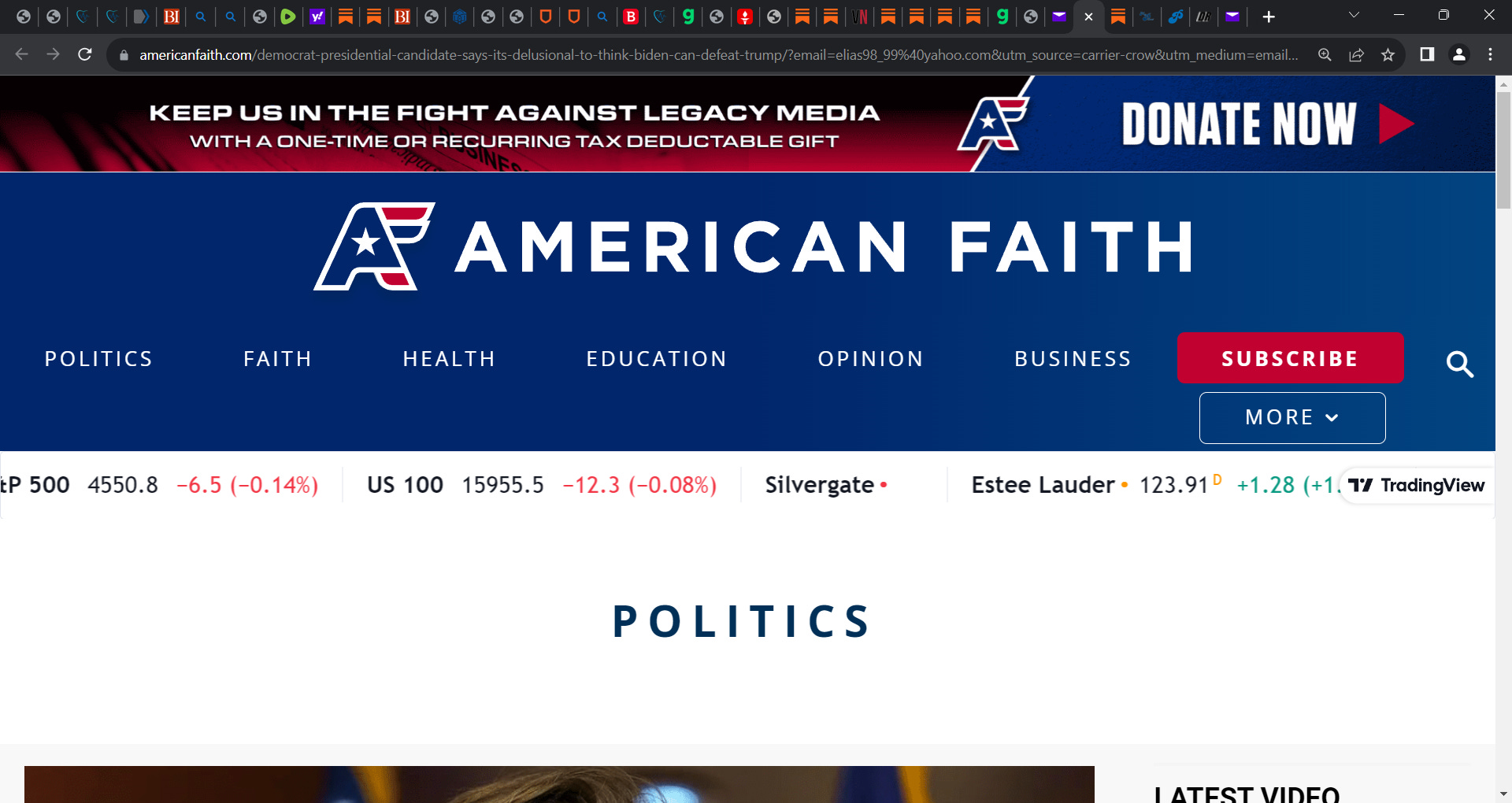This screenshot has width=1512, height=803.
Task: Go back to the previous page
Action: pyautogui.click(x=21, y=54)
